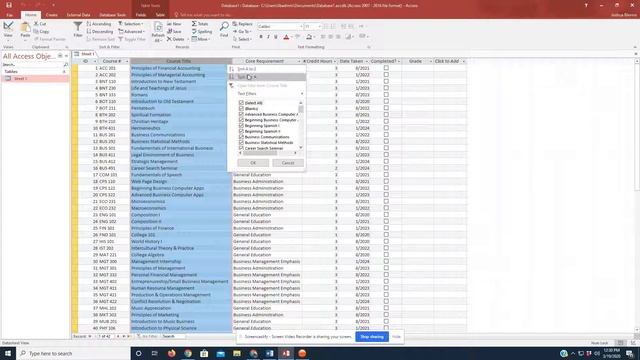Uncheck Beginning Spanish I filter option
Image resolution: width=640 pixels, height=360 pixels.
coord(241,126)
